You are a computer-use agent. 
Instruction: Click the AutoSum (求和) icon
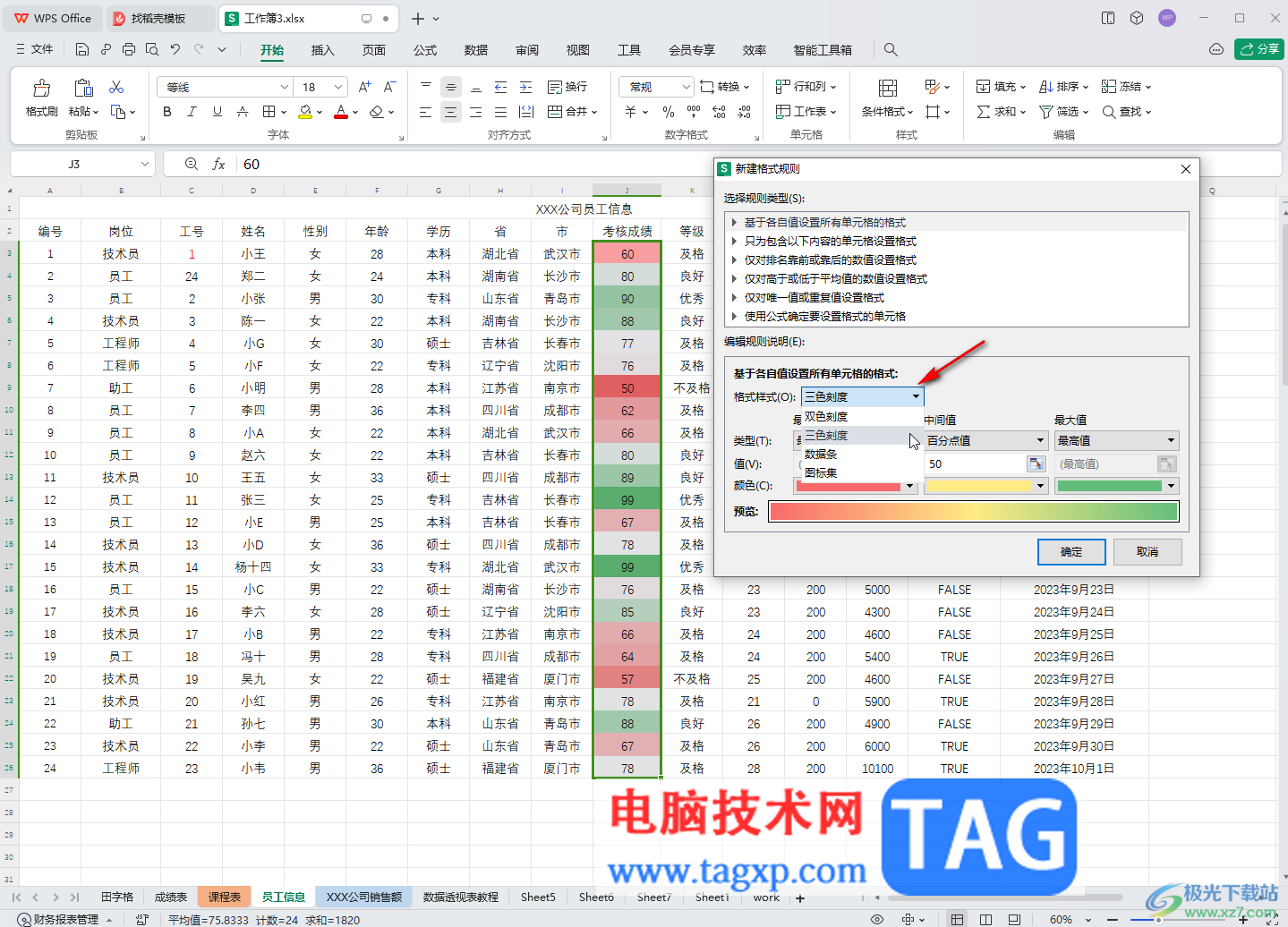pos(984,112)
